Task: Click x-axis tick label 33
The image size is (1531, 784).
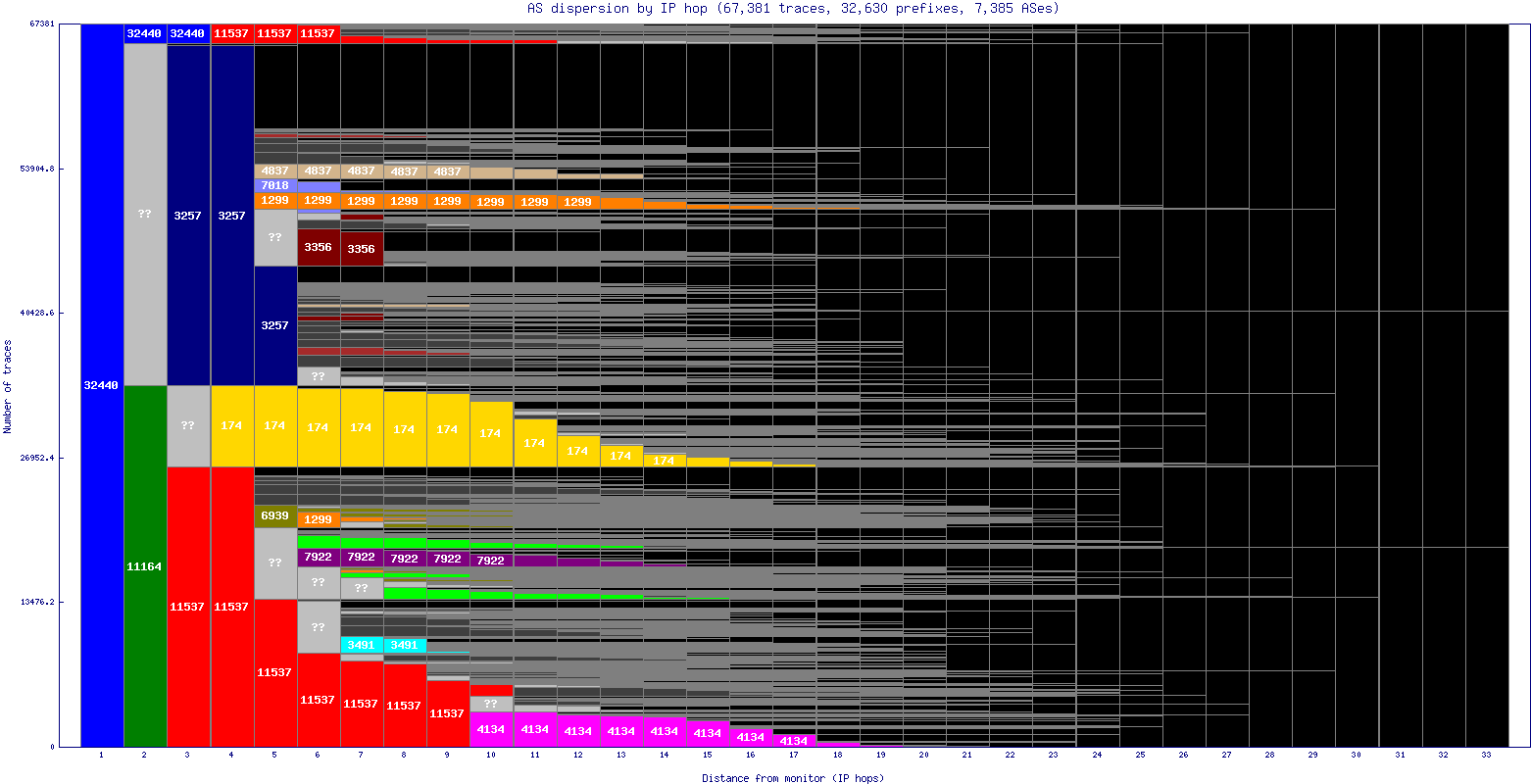Action: (x=1487, y=756)
